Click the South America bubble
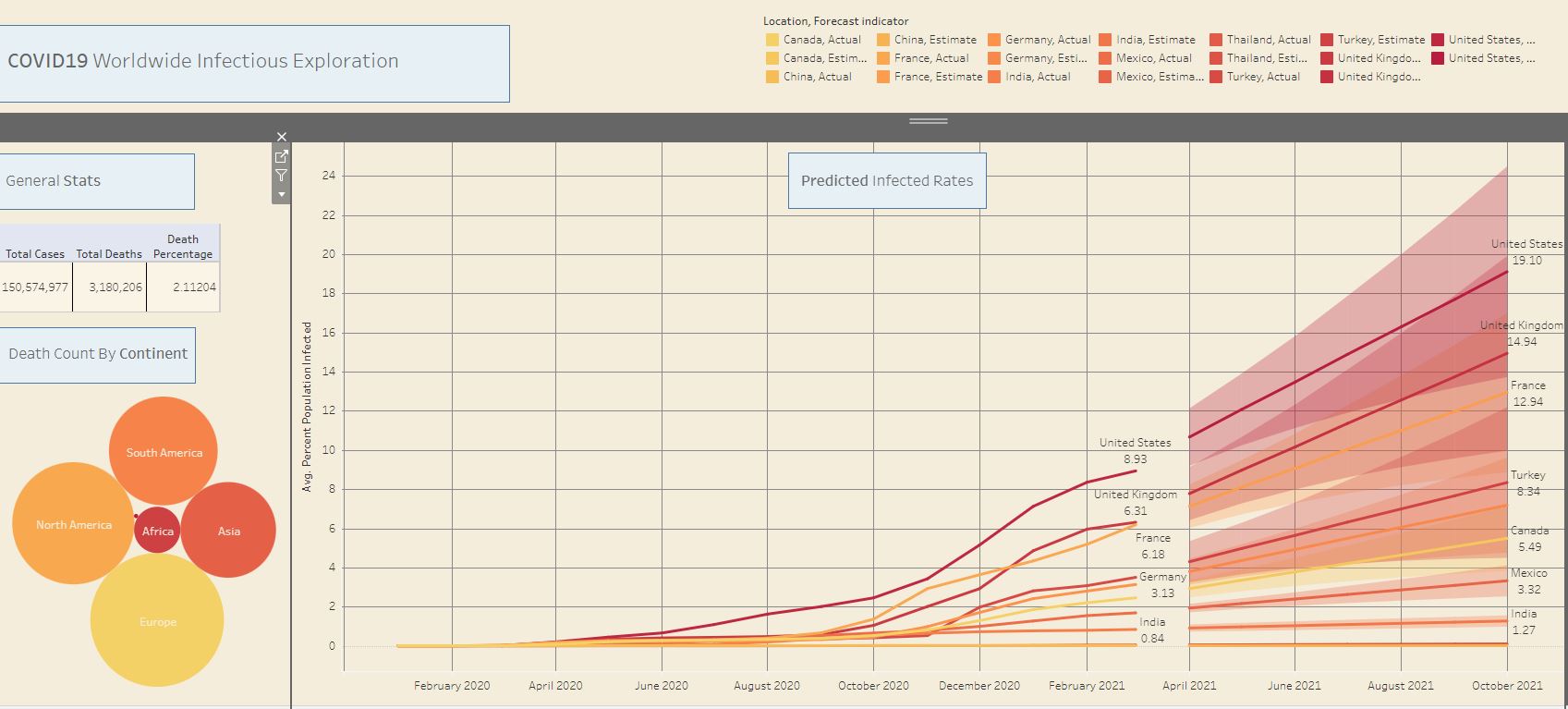This screenshot has width=1568, height=709. tap(164, 451)
